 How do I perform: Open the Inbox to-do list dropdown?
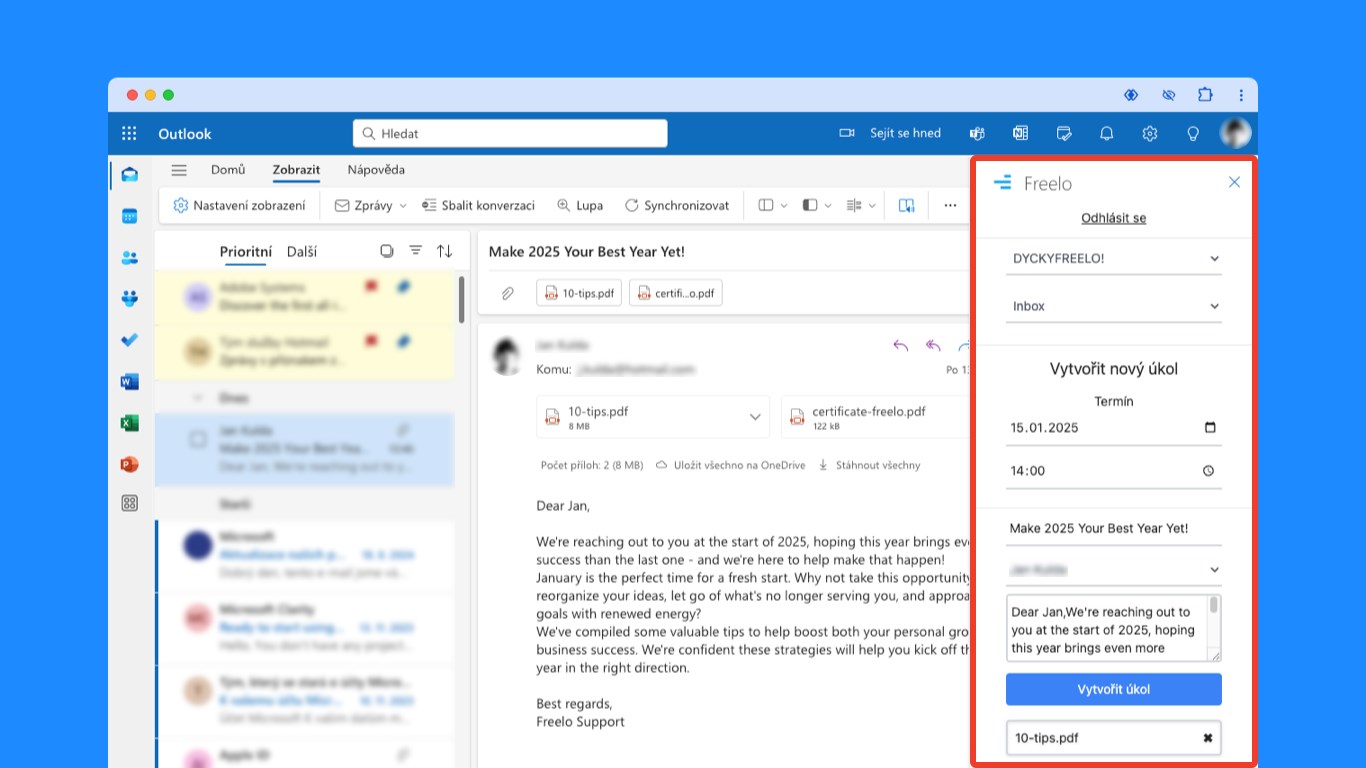1113,306
